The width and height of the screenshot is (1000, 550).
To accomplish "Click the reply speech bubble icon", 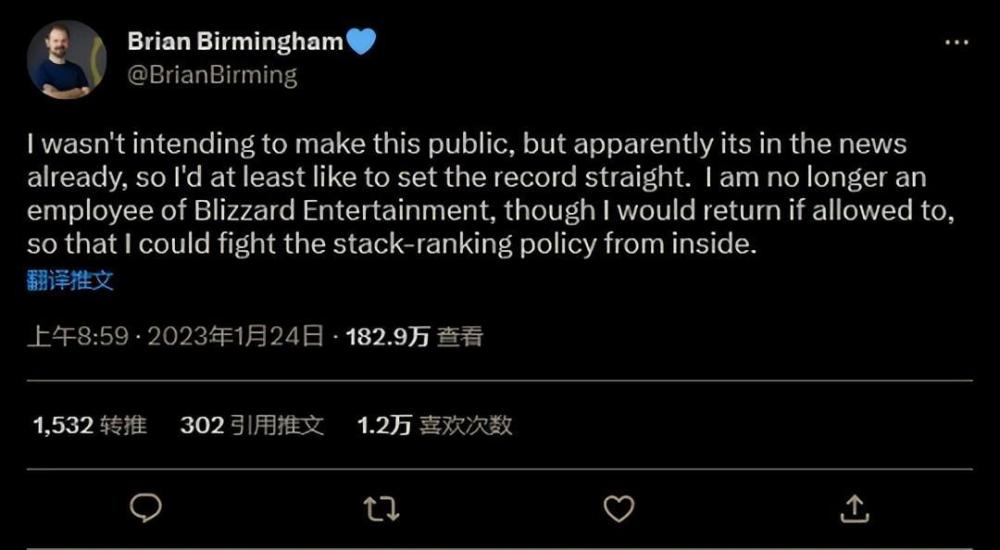I will [146, 508].
